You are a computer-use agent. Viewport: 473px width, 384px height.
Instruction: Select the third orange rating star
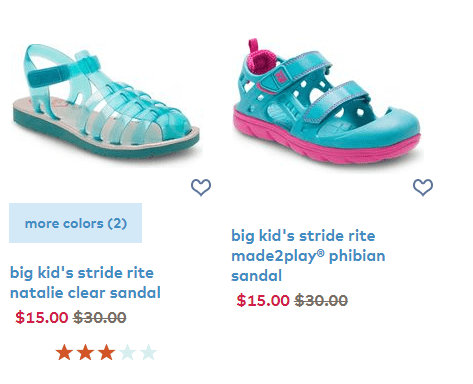click(x=106, y=352)
